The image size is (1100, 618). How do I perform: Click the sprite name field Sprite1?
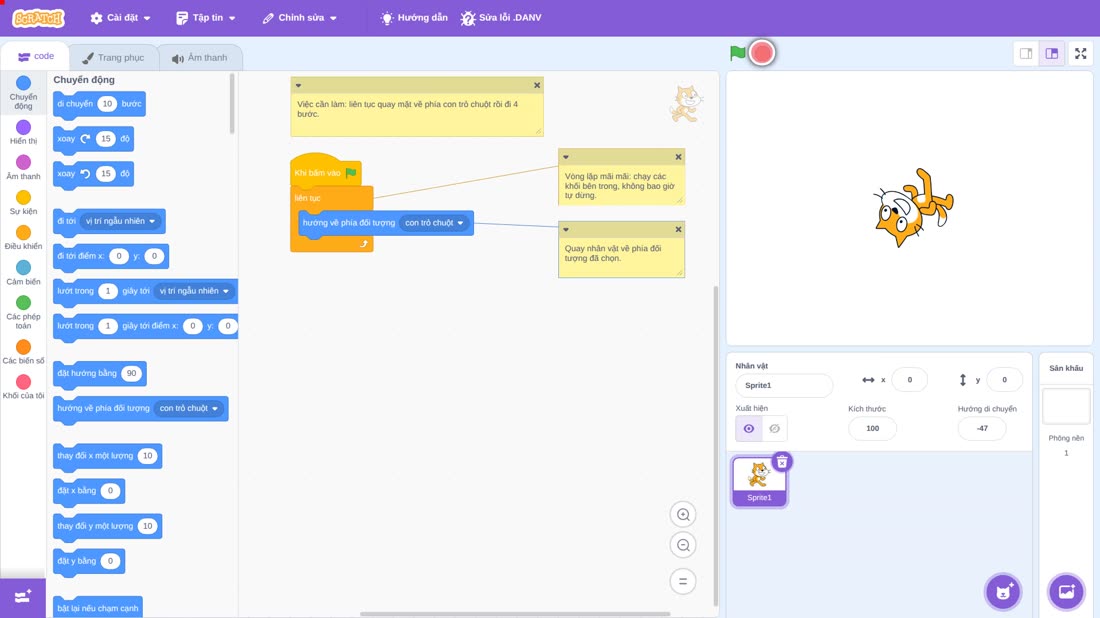784,385
